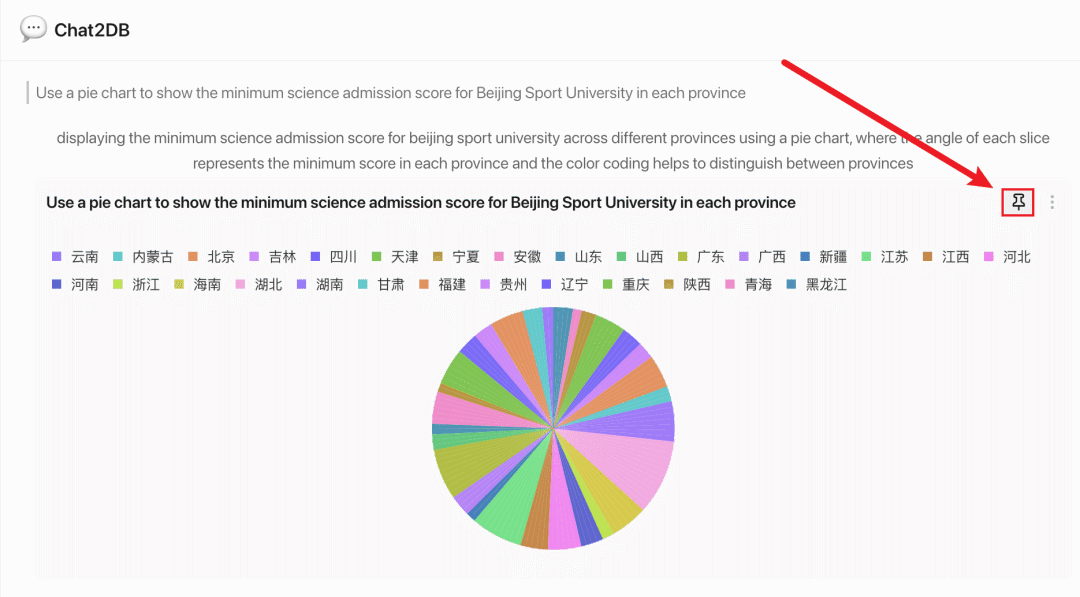Select the 湖北 legend label

[x=269, y=284]
